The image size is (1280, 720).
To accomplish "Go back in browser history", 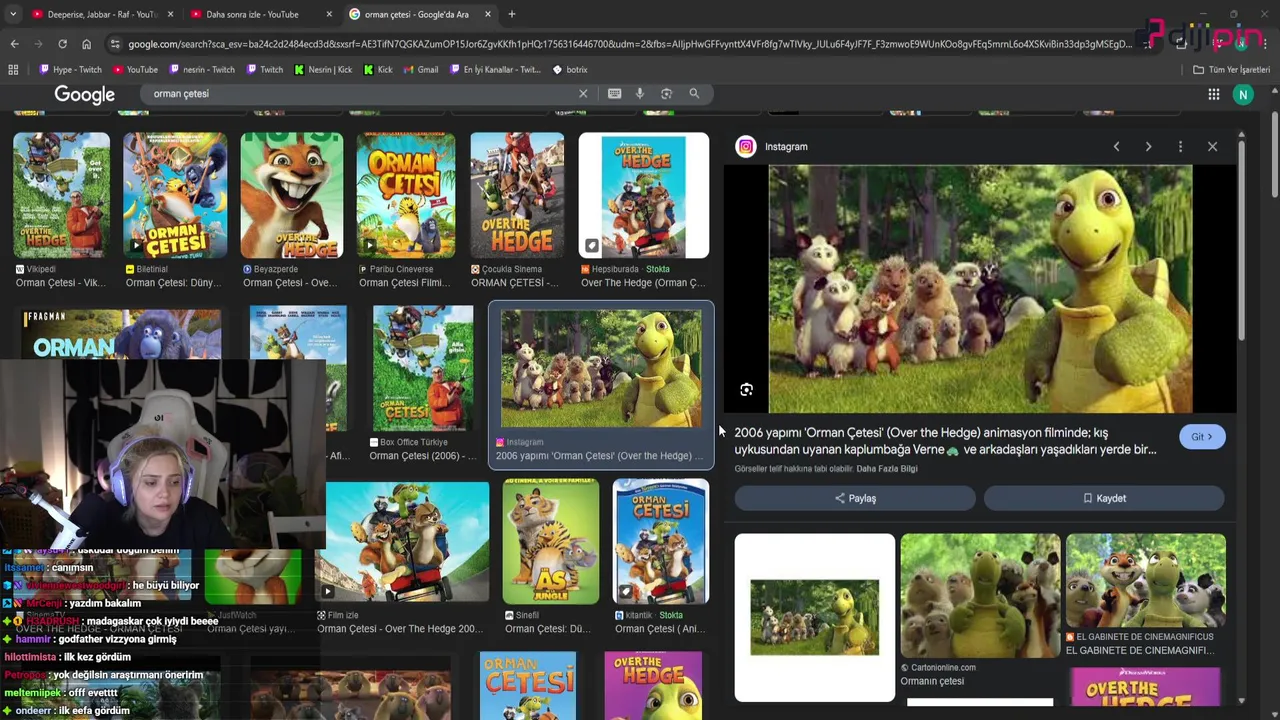I will pos(14,44).
